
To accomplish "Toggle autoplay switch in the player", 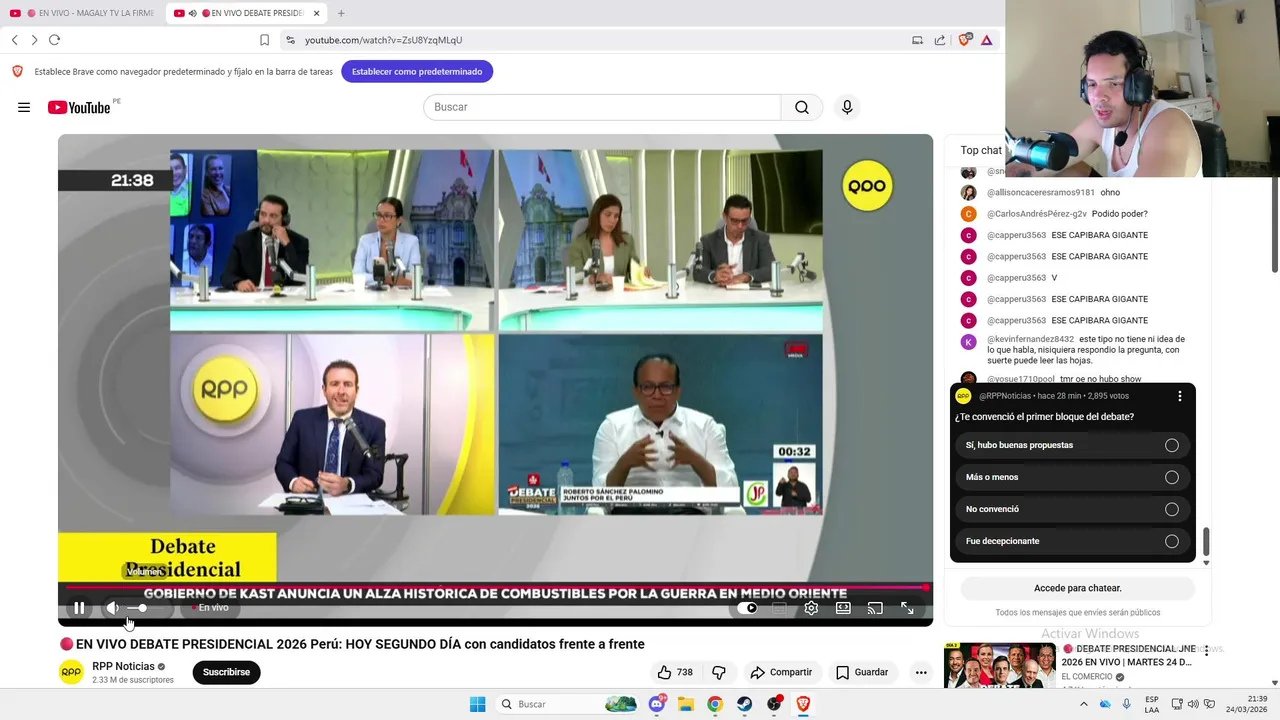I will tap(747, 608).
